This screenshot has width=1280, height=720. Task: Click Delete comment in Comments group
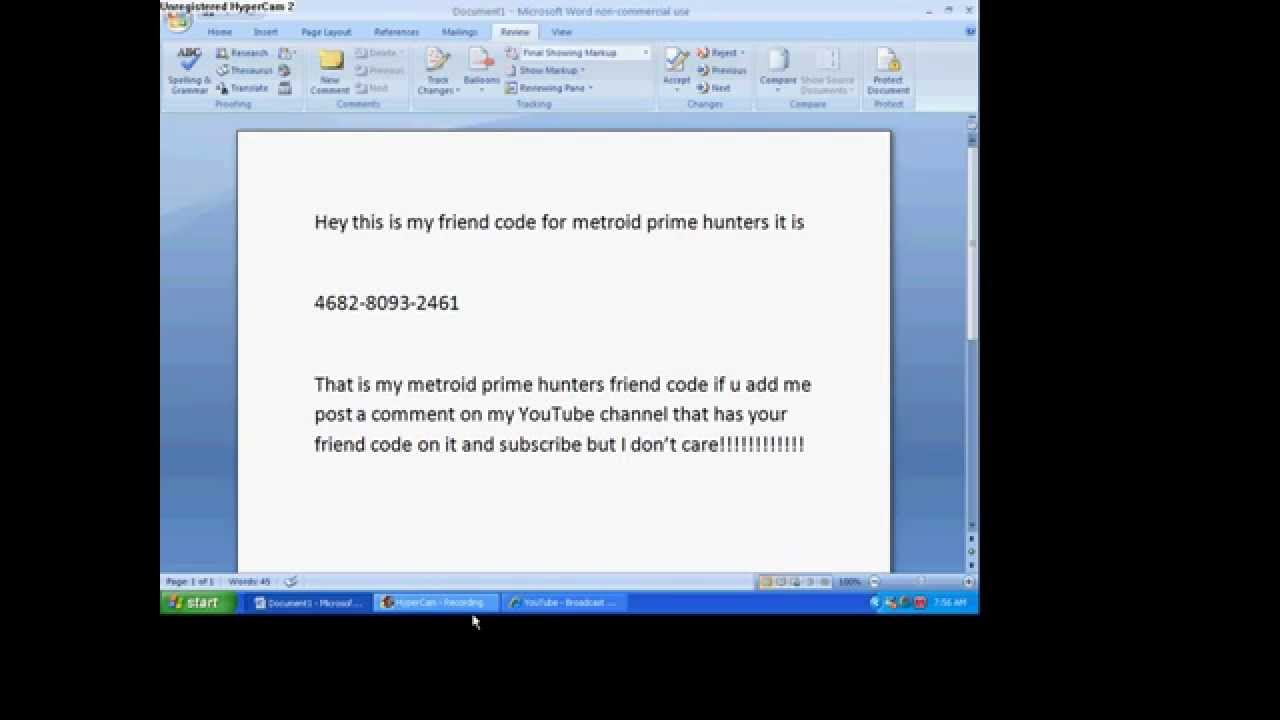[378, 53]
